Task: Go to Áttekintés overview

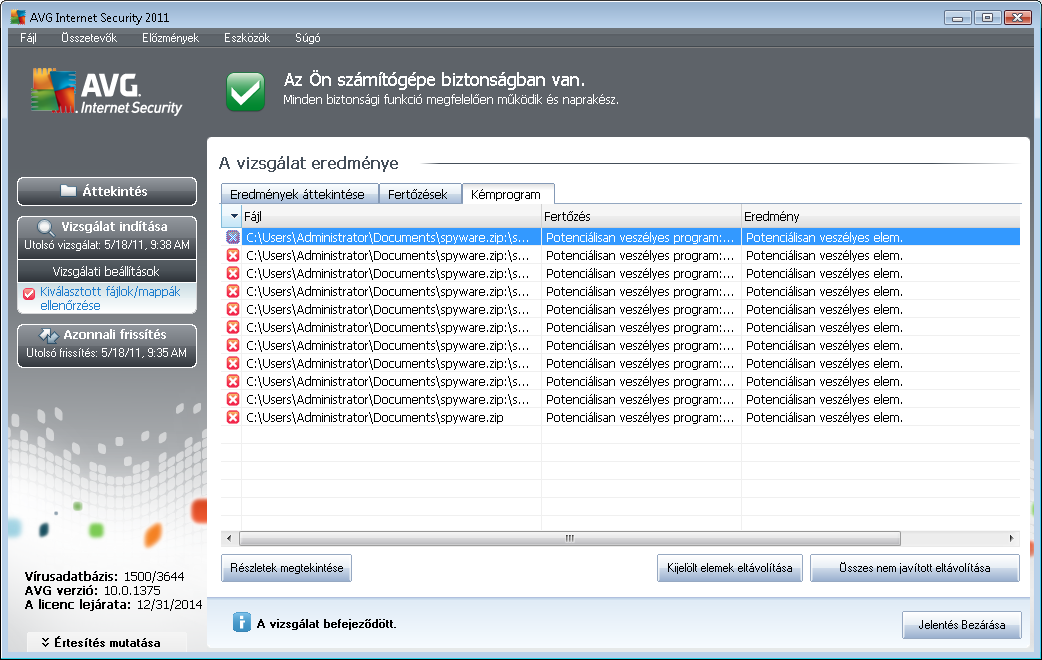Action: click(107, 191)
